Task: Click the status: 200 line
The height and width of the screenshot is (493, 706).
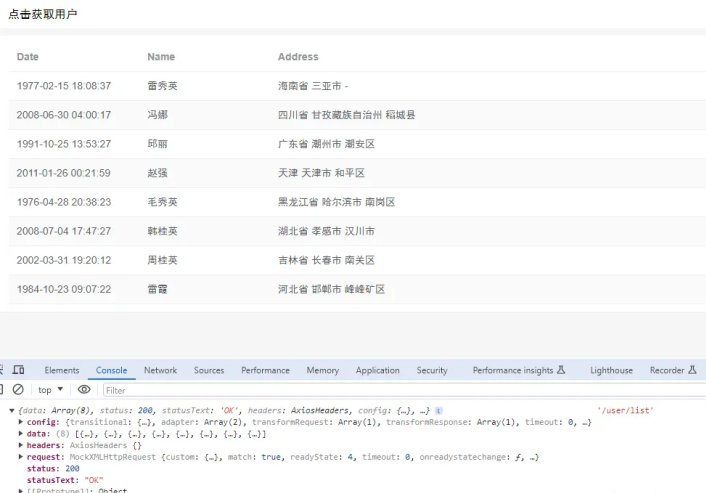Action: click(53, 468)
